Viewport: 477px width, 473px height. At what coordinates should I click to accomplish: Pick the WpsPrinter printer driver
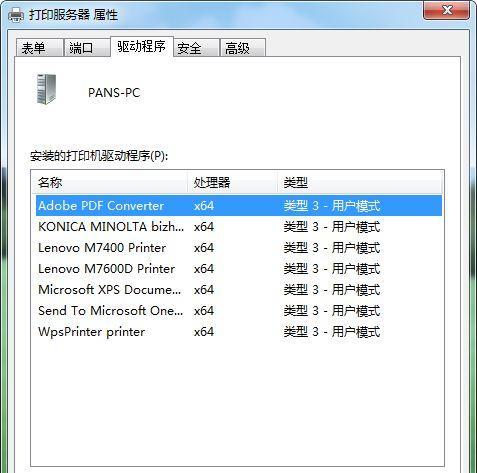tap(239, 332)
